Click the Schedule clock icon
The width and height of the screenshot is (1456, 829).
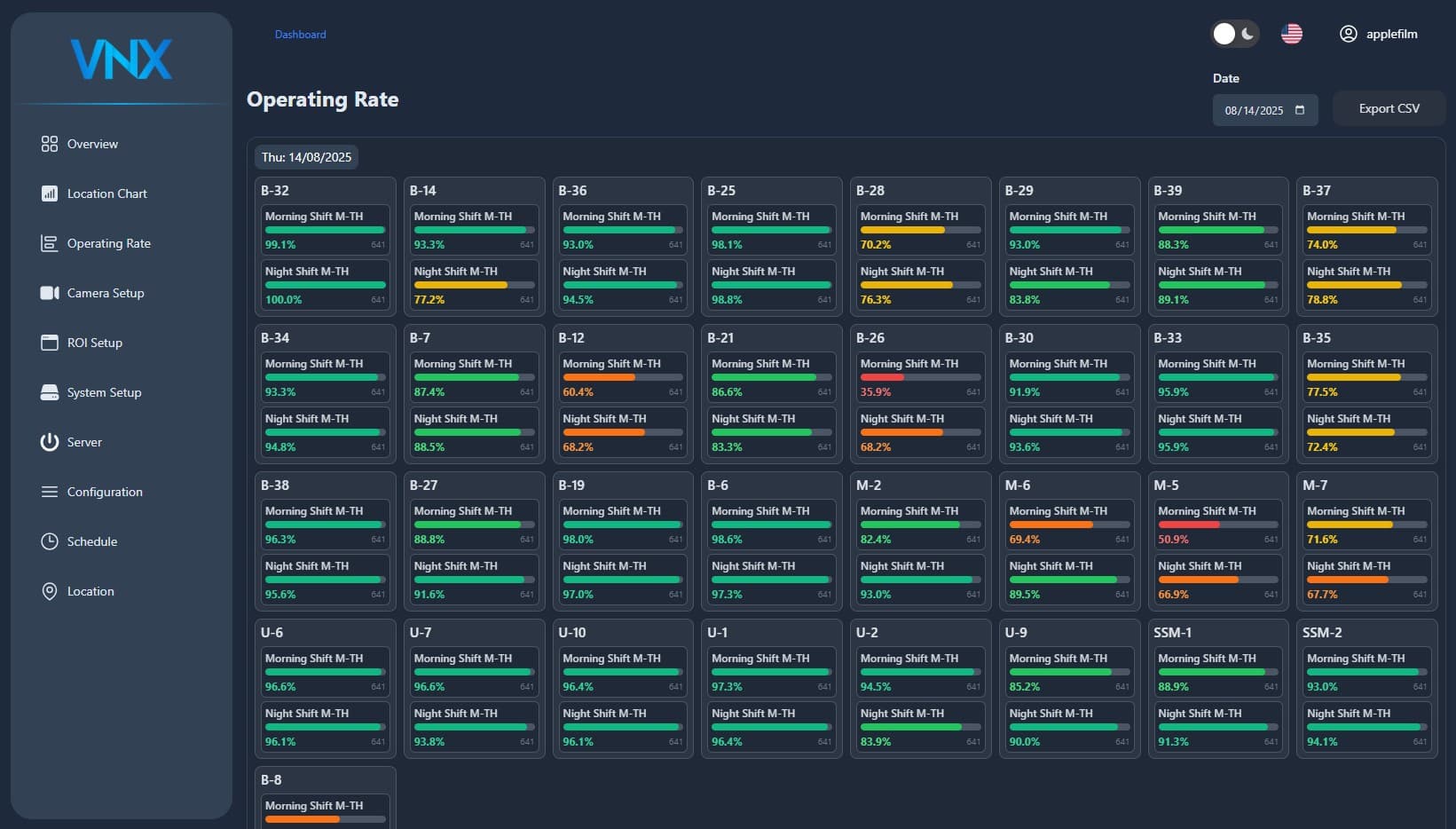pos(50,541)
